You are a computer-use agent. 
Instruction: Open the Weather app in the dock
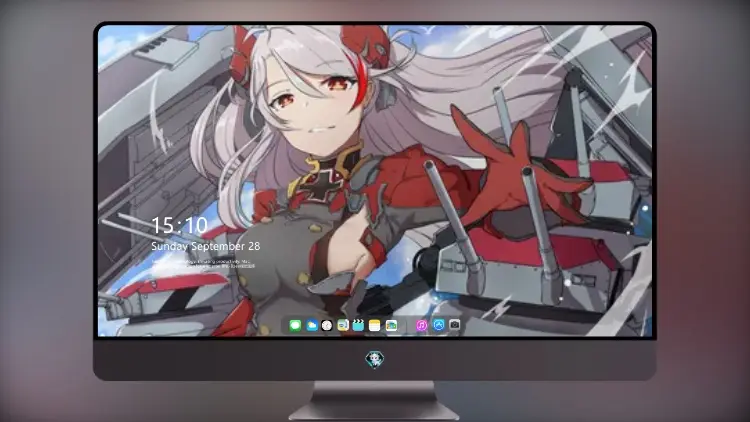(x=311, y=326)
